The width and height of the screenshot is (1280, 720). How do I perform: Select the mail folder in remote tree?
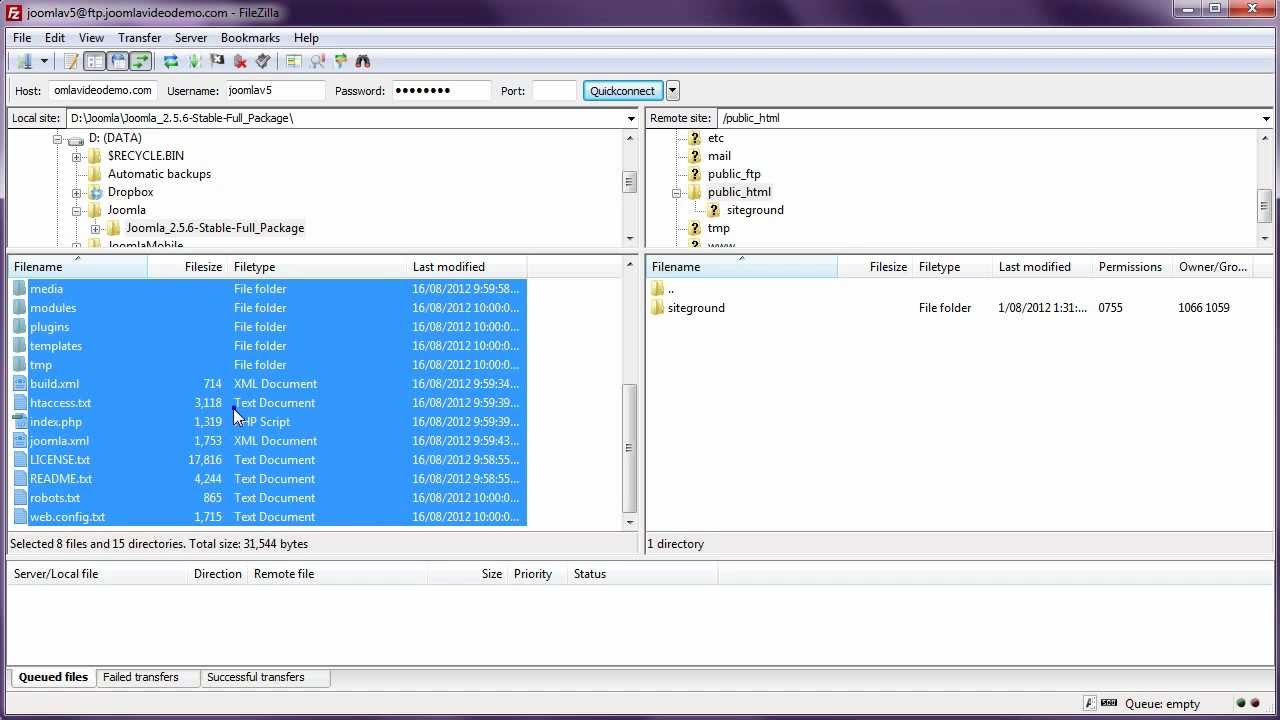[x=719, y=156]
